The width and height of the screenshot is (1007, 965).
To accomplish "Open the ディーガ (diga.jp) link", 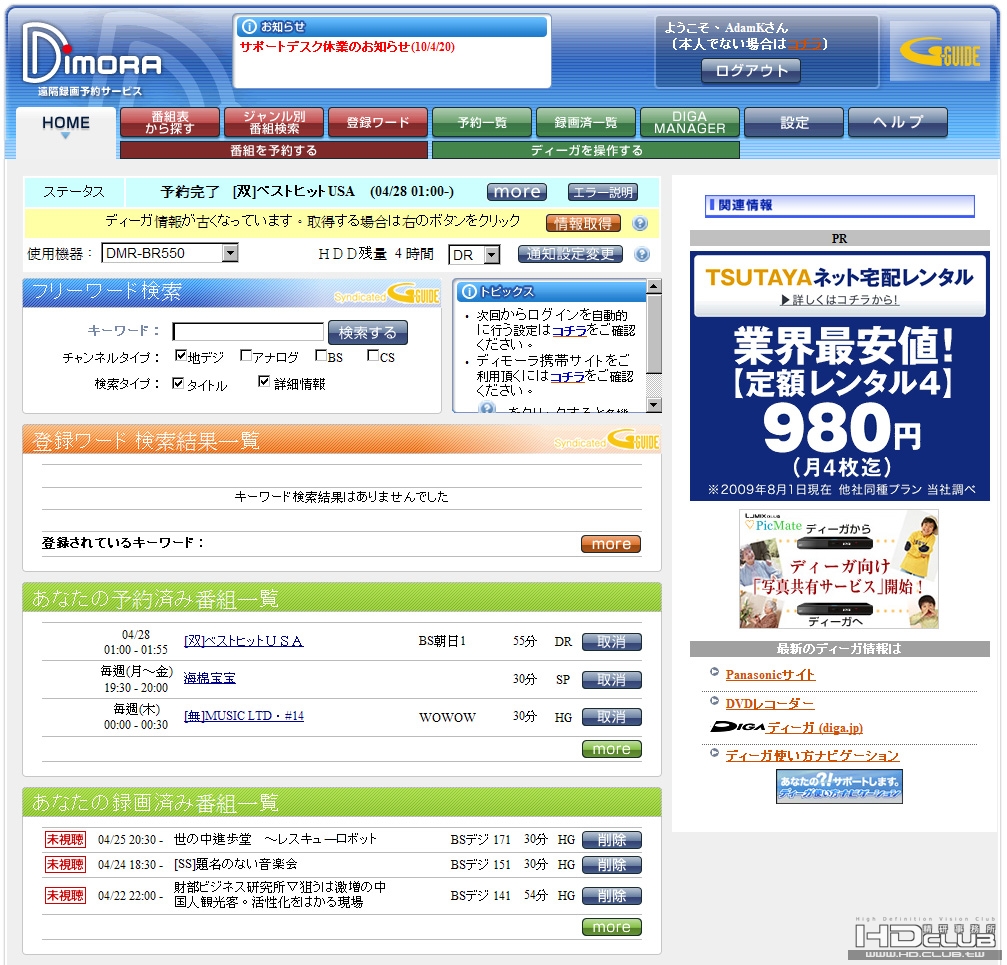I will 814,727.
